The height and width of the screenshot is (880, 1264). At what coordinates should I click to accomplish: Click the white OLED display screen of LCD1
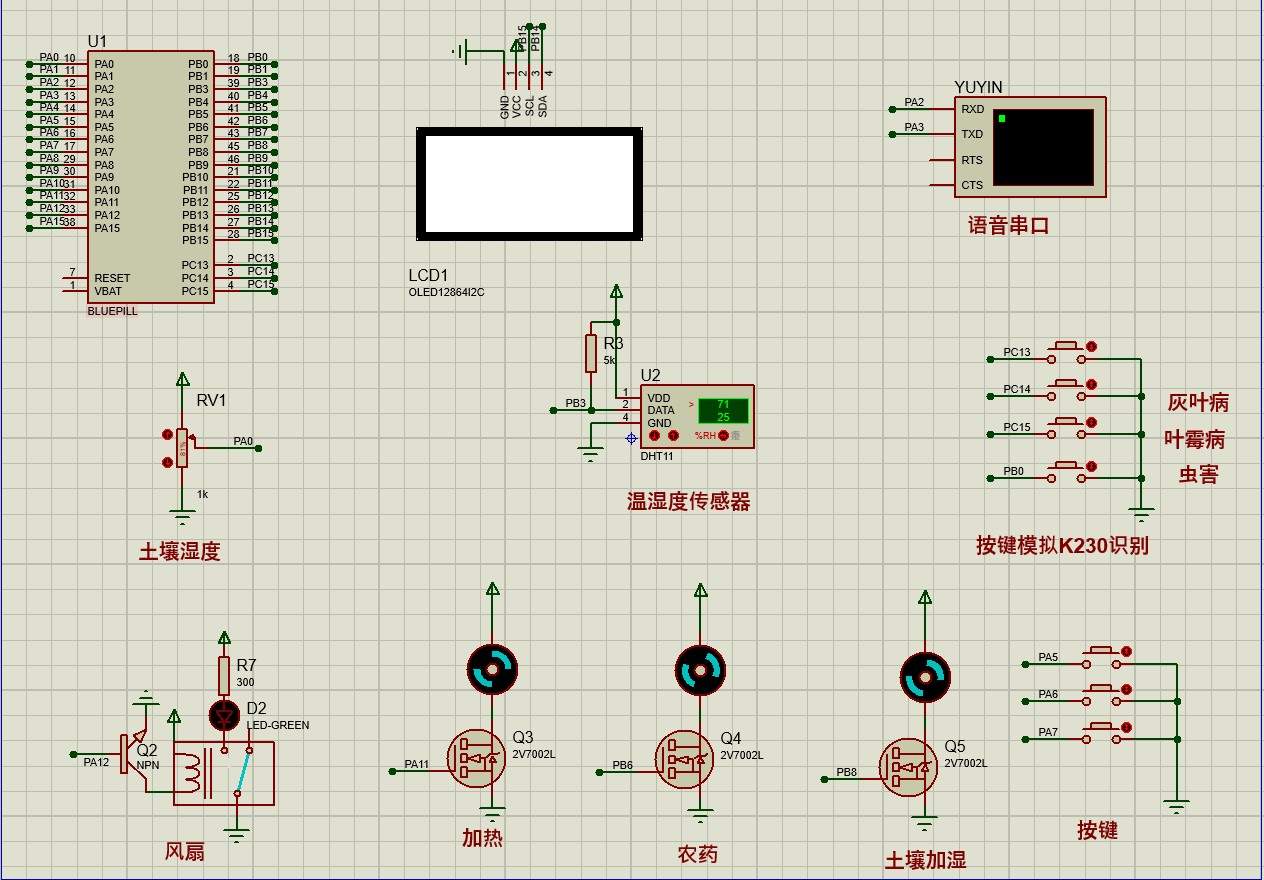pyautogui.click(x=529, y=184)
